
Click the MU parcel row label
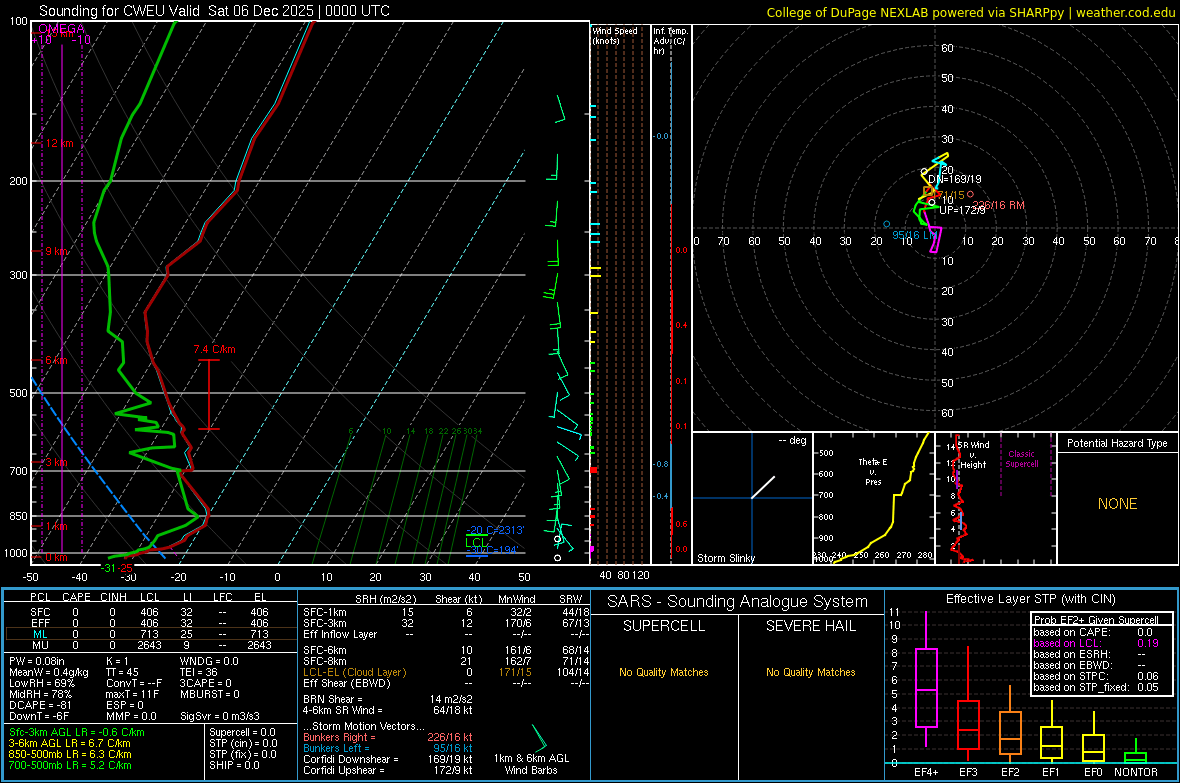coord(40,644)
